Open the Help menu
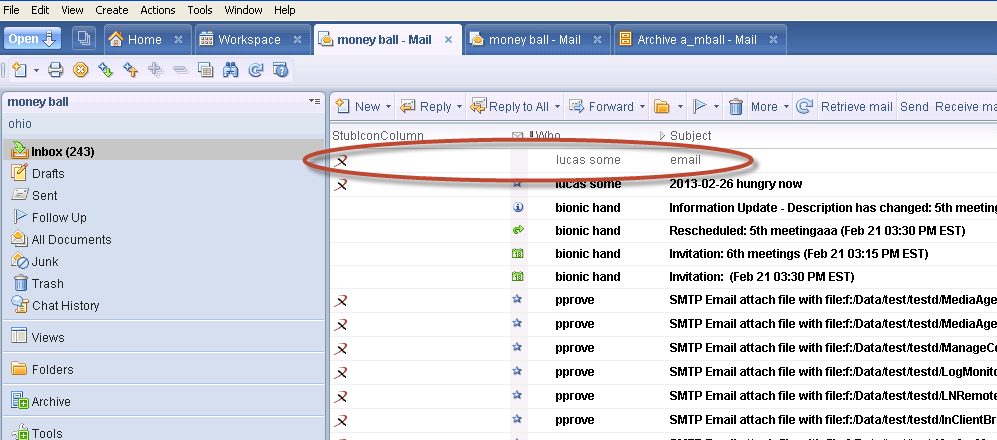Viewport: 997px width, 440px height. click(x=284, y=10)
